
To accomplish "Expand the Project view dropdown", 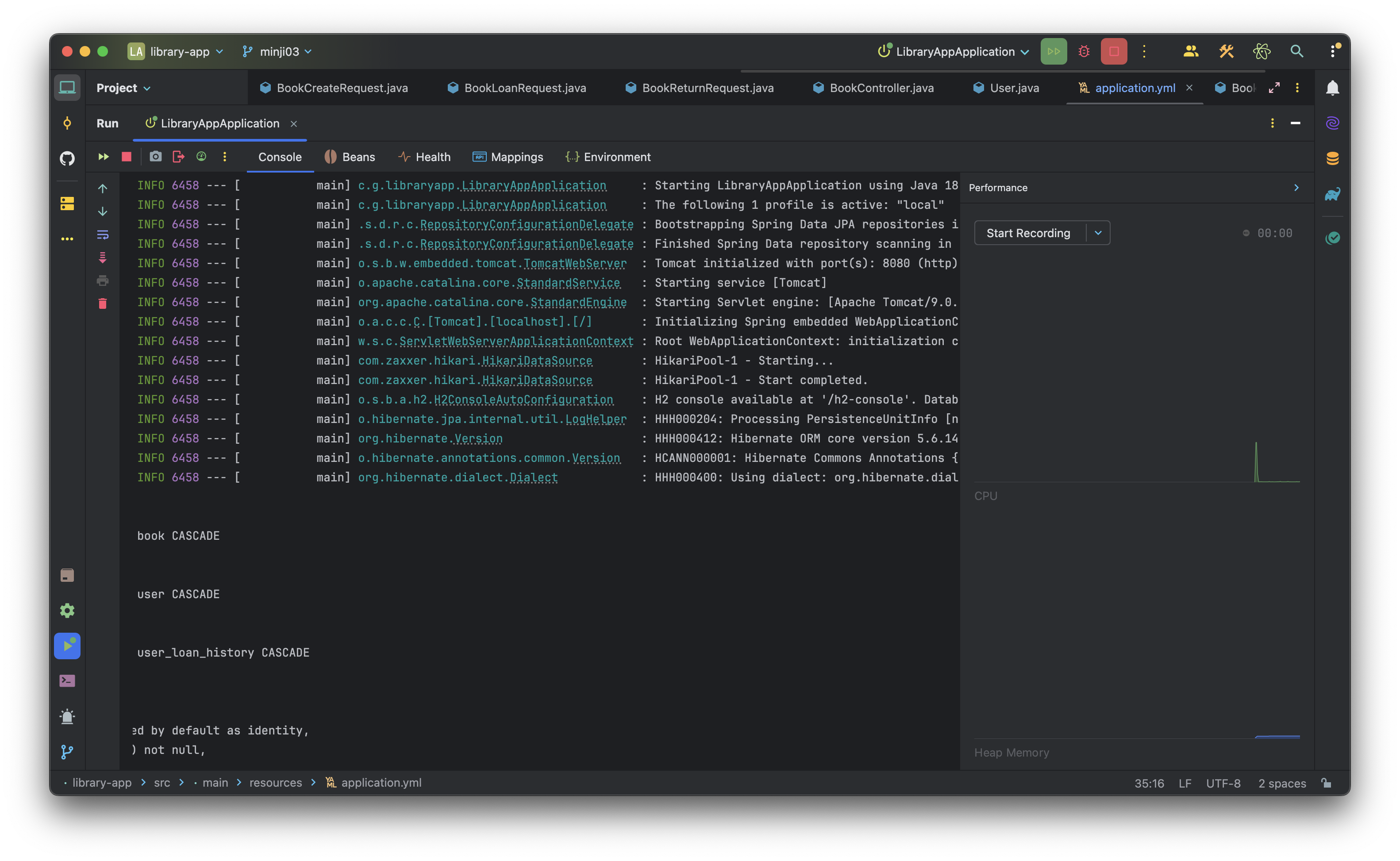I will pos(123,88).
